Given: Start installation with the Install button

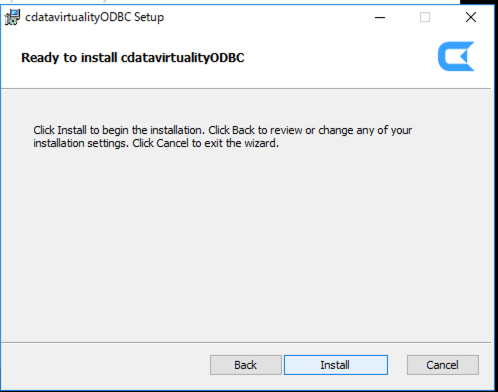Looking at the screenshot, I should pyautogui.click(x=336, y=365).
